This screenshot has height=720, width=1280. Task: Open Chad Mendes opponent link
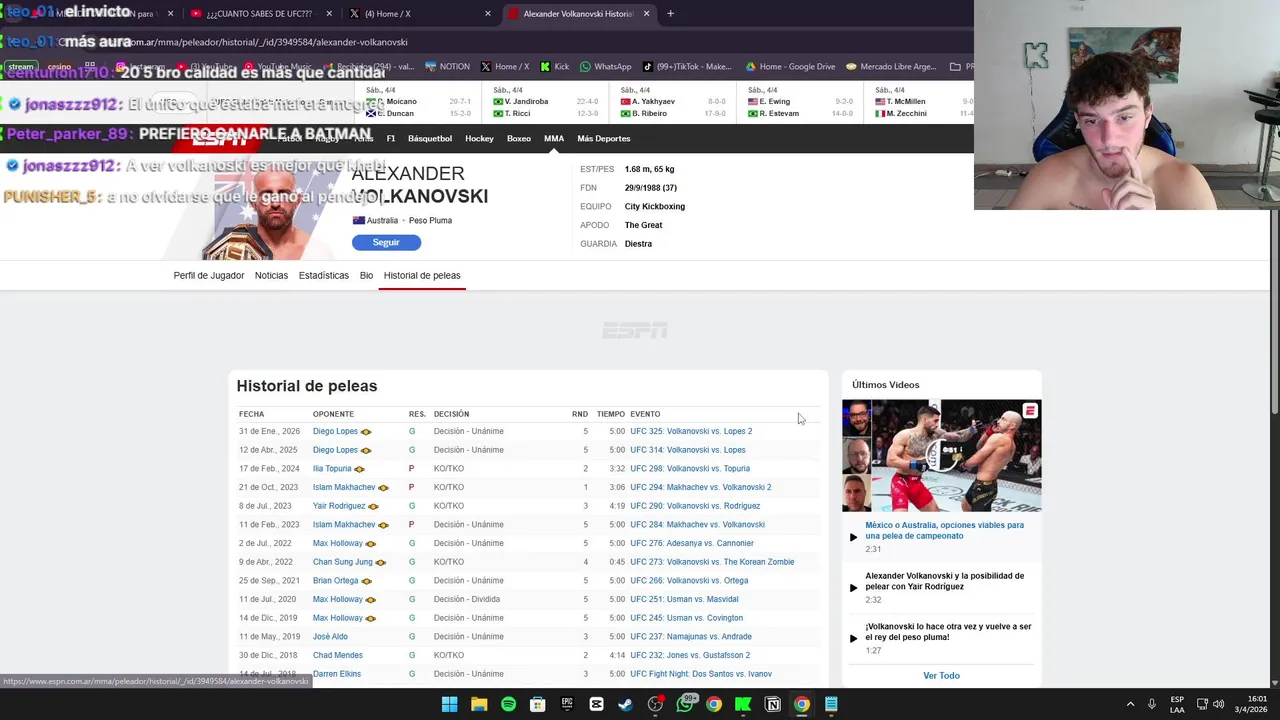[338, 655]
